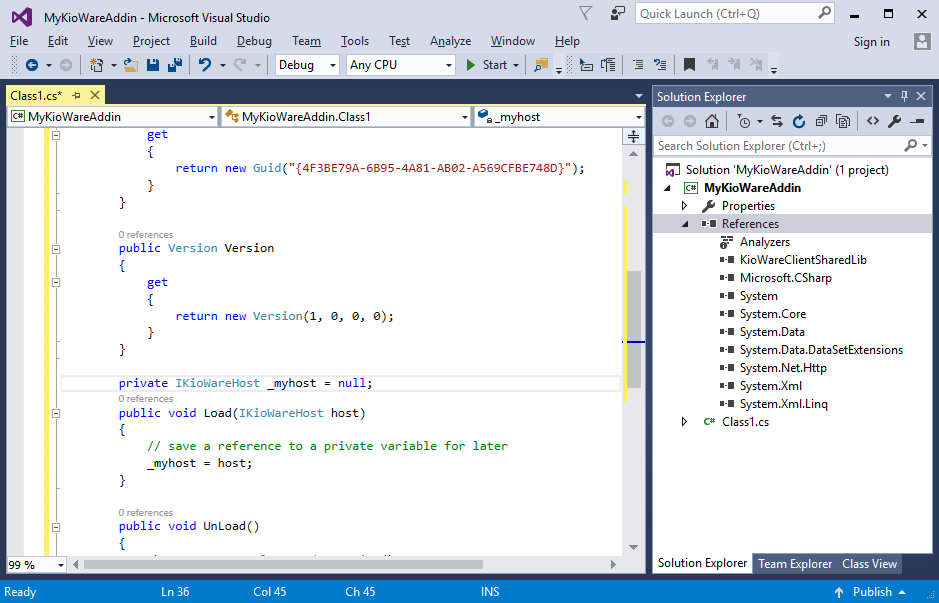Screen dimensions: 939x603
Task: Click the Find in Files icon
Action: click(x=541, y=65)
